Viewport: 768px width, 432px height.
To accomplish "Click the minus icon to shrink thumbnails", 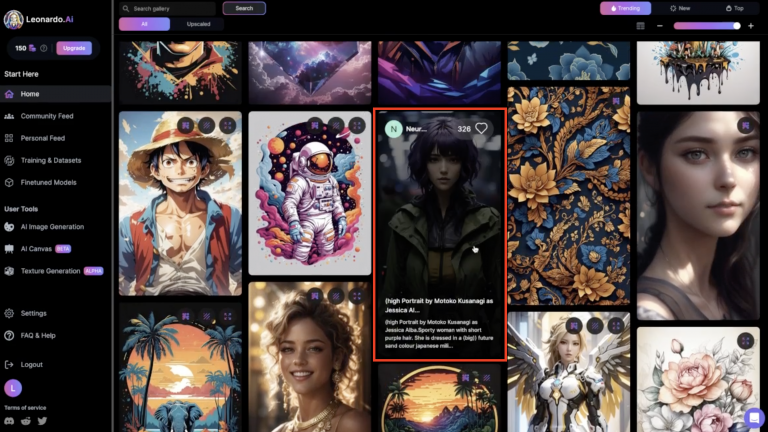I will click(660, 25).
